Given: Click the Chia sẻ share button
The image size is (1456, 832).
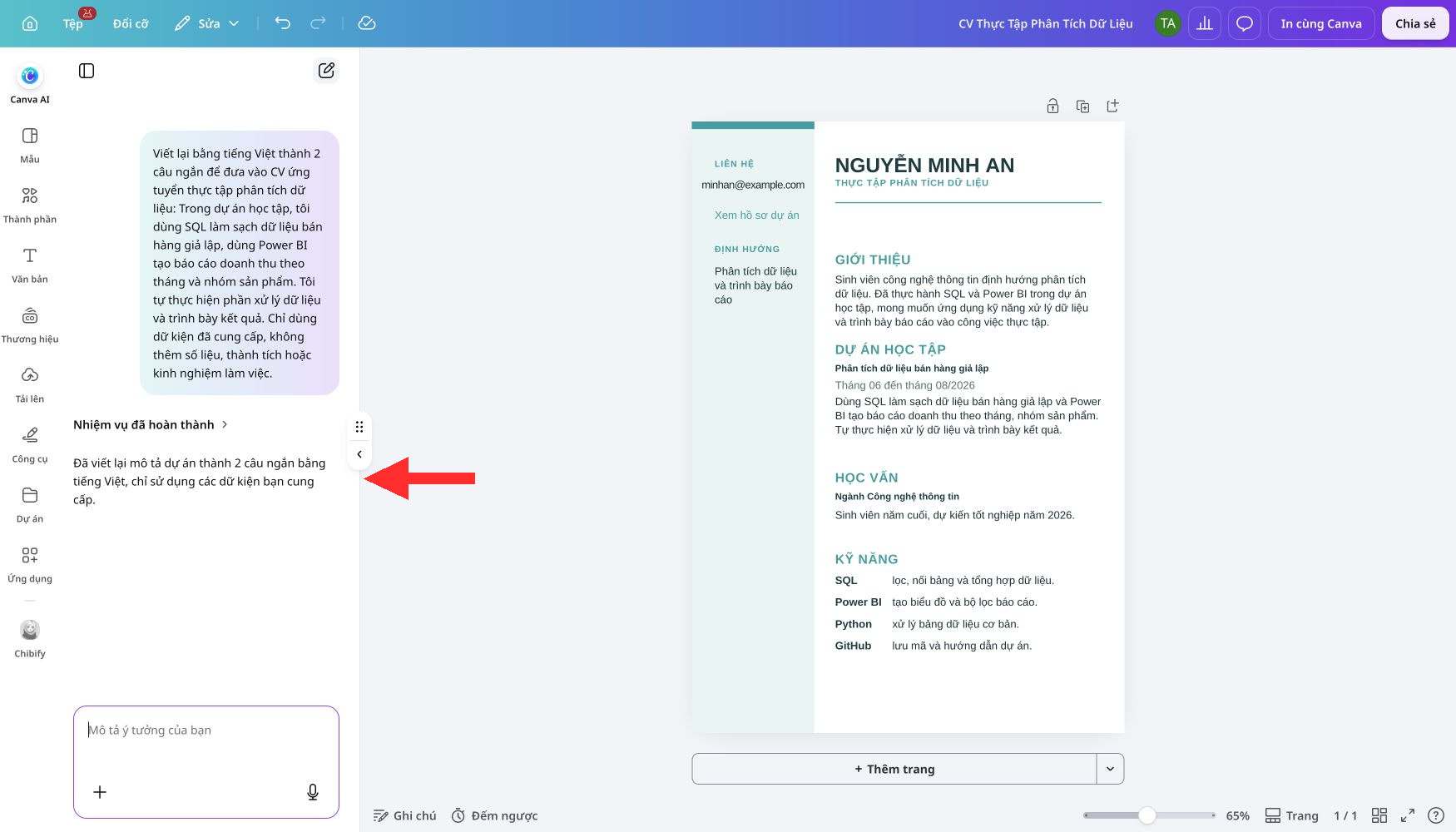Looking at the screenshot, I should coord(1415,23).
